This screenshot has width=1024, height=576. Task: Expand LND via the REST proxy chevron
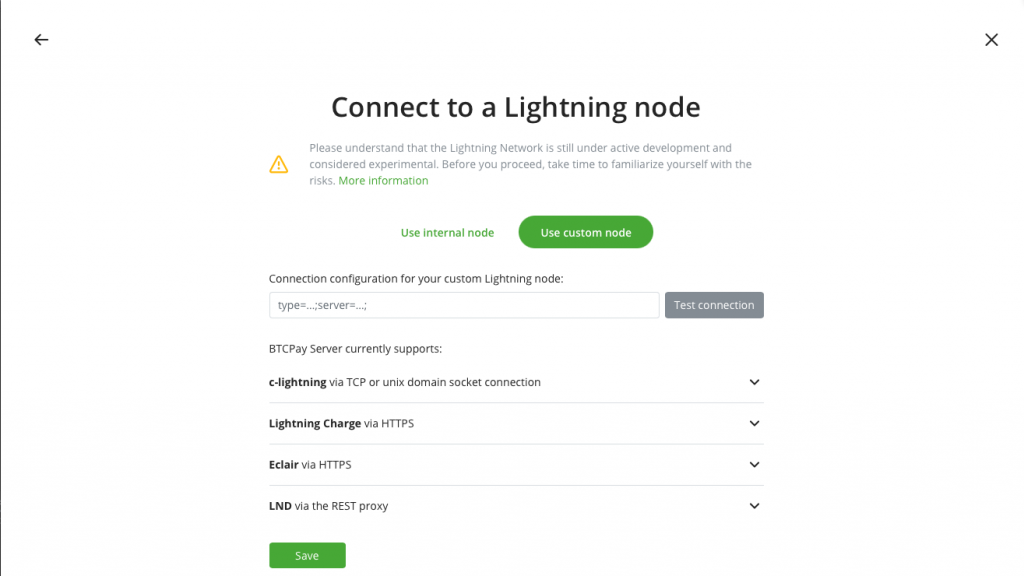pyautogui.click(x=754, y=505)
